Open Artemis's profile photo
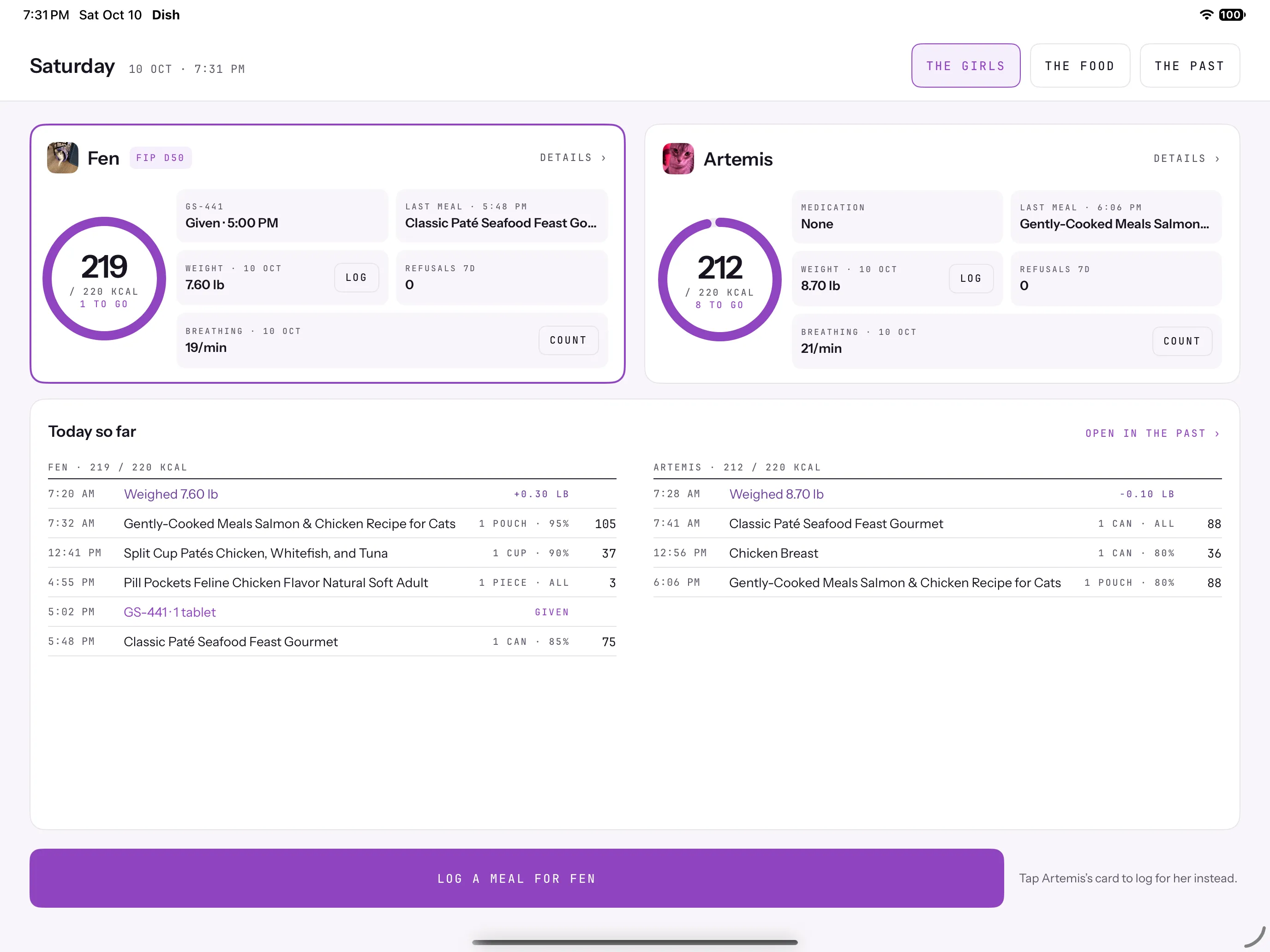1270x952 pixels. (x=678, y=159)
